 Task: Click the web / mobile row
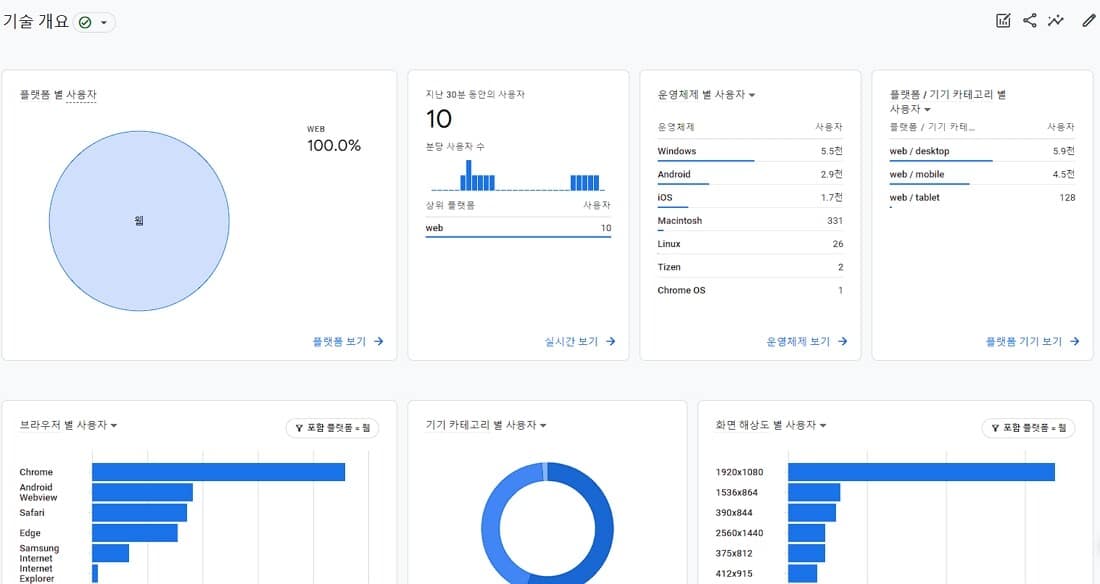(x=982, y=174)
